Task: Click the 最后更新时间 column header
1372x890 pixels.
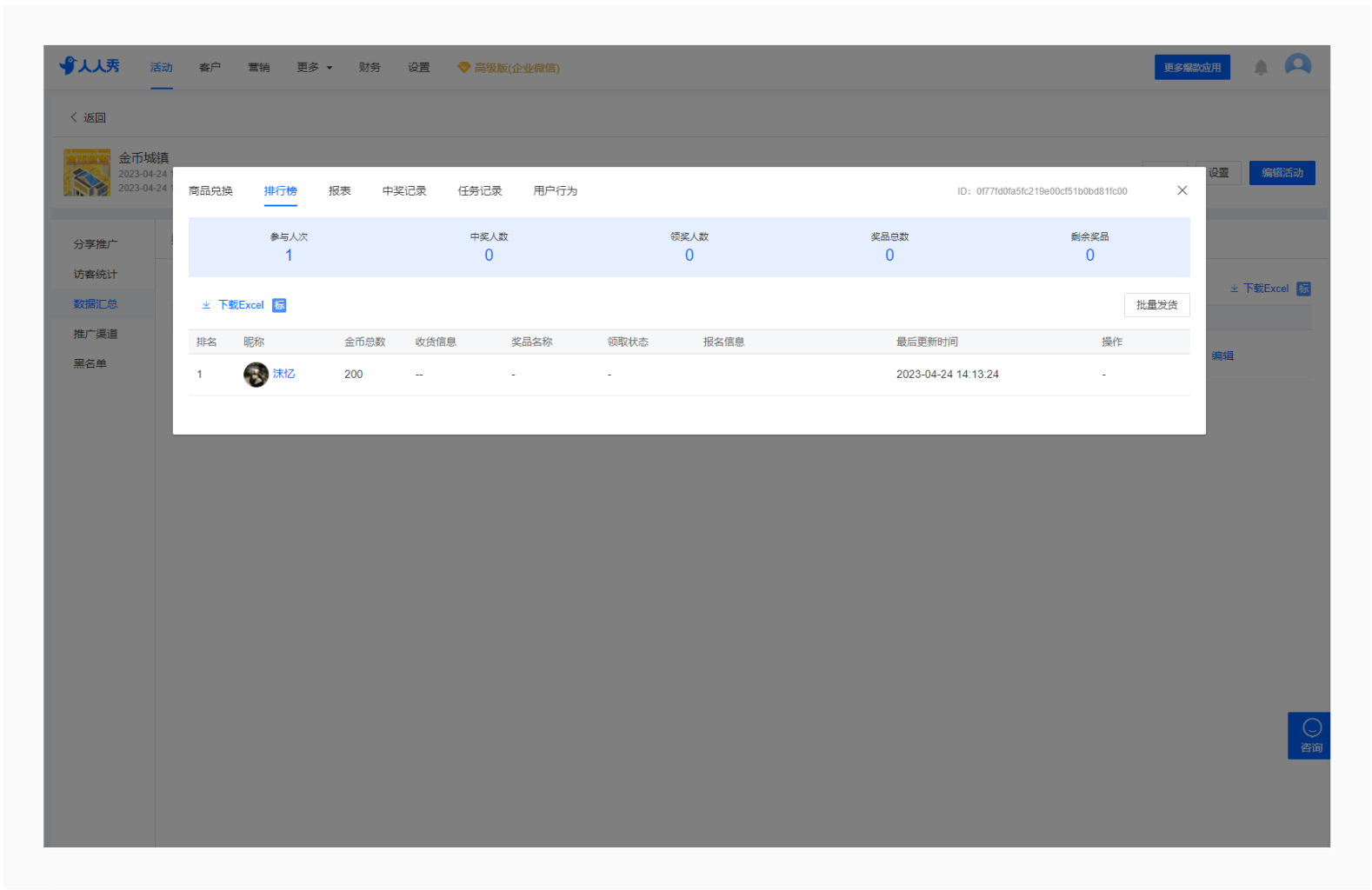Action: click(927, 342)
